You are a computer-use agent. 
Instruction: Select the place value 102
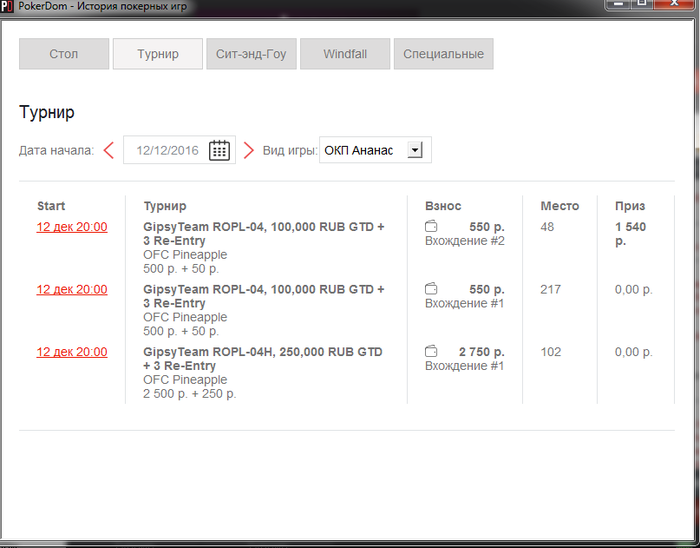click(x=550, y=352)
